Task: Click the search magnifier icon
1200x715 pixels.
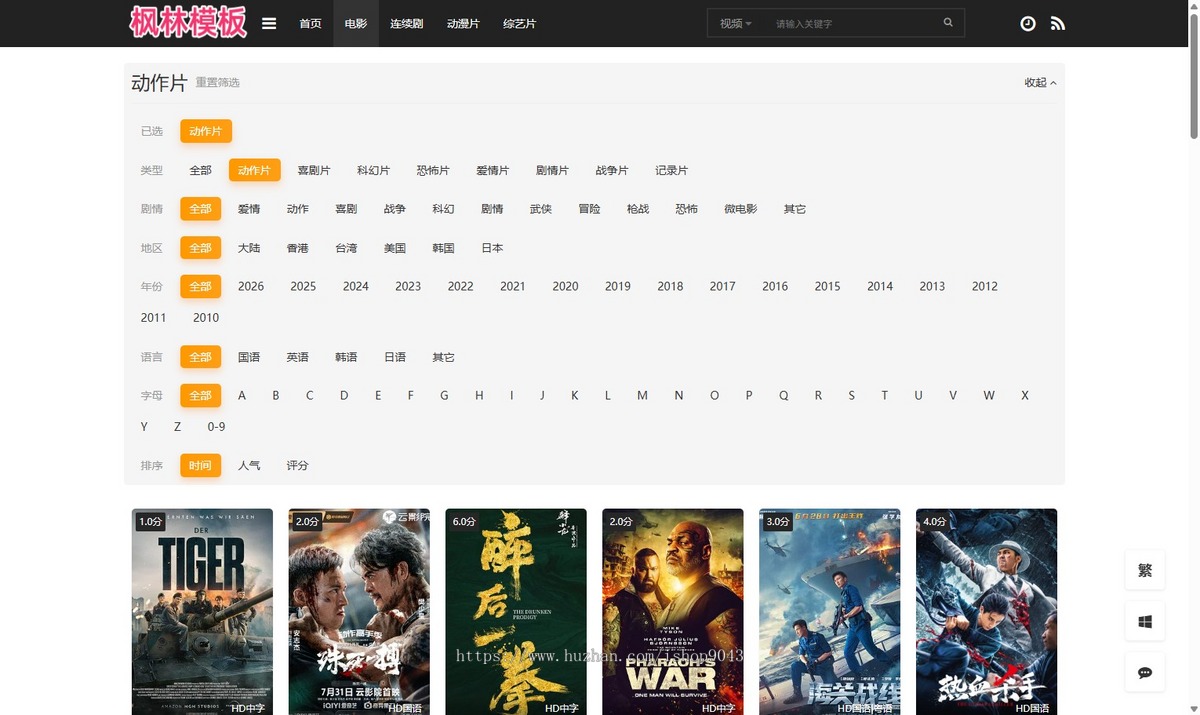Action: point(948,23)
